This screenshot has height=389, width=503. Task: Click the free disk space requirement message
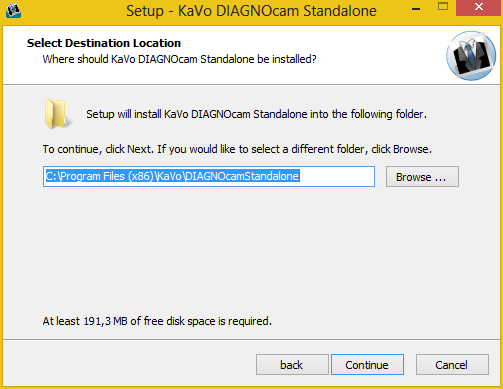[x=157, y=321]
